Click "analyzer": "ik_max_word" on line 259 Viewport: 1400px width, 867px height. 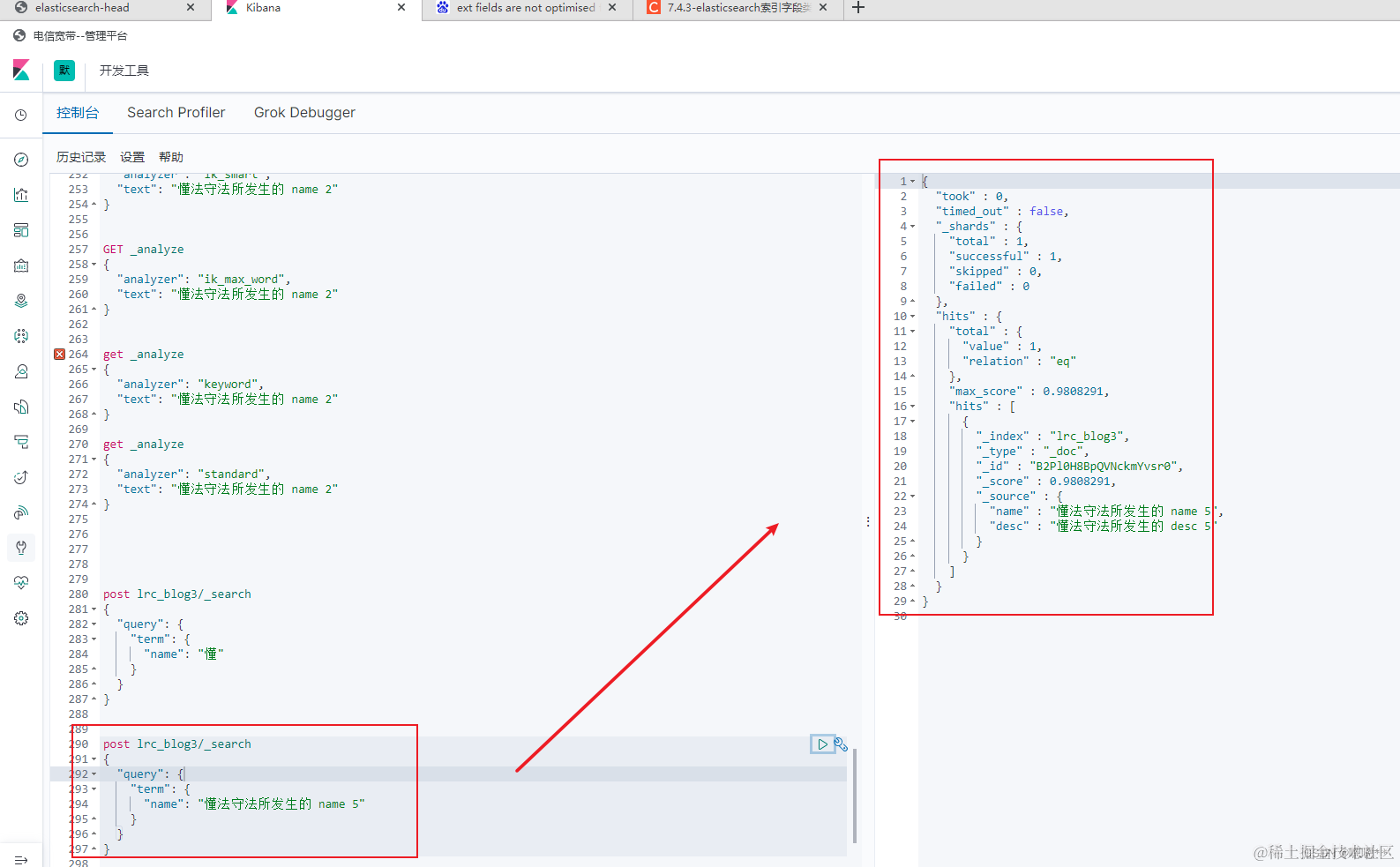[204, 280]
